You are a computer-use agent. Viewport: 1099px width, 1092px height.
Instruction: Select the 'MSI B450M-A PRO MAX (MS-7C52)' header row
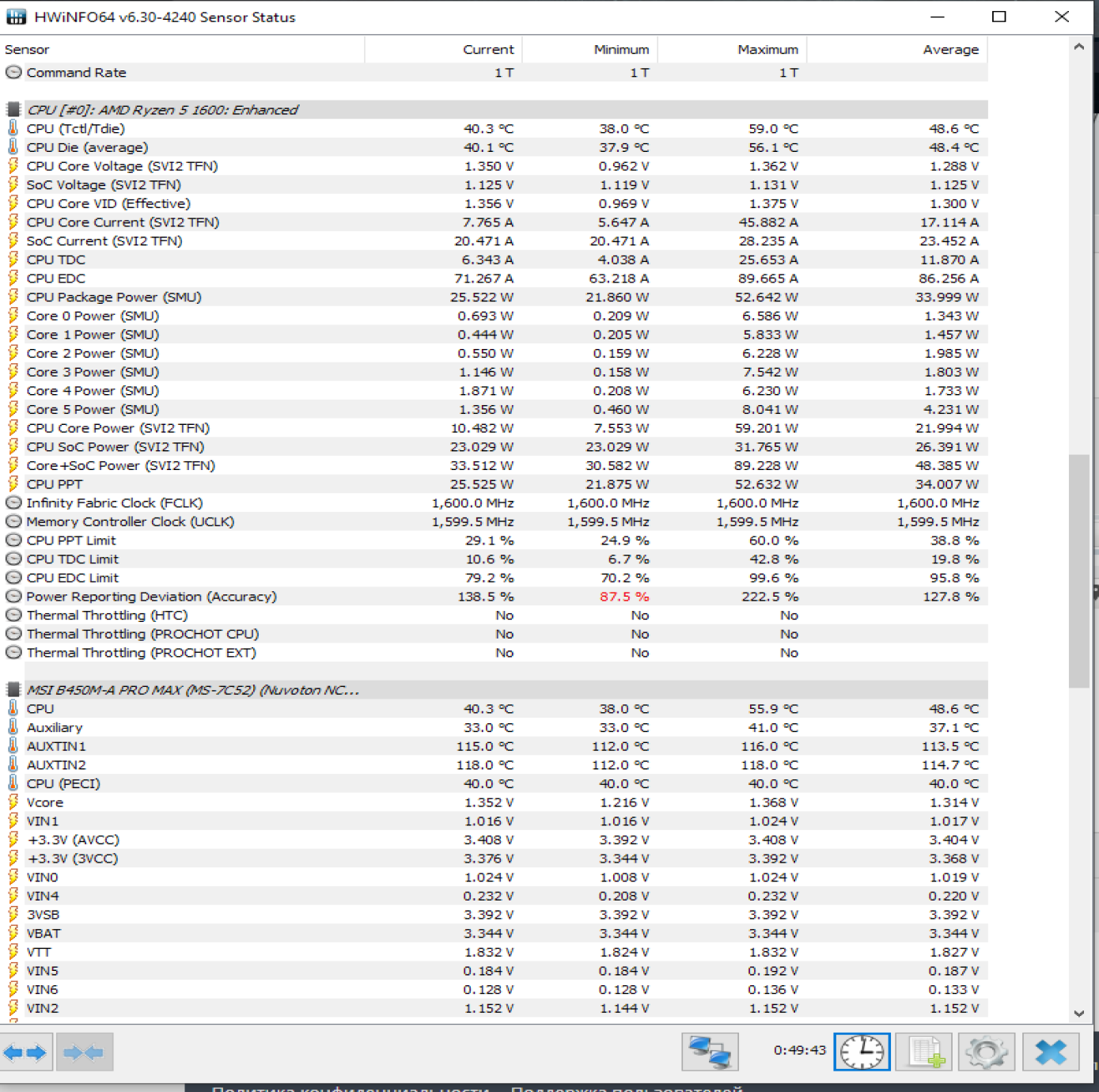pyautogui.click(x=193, y=690)
